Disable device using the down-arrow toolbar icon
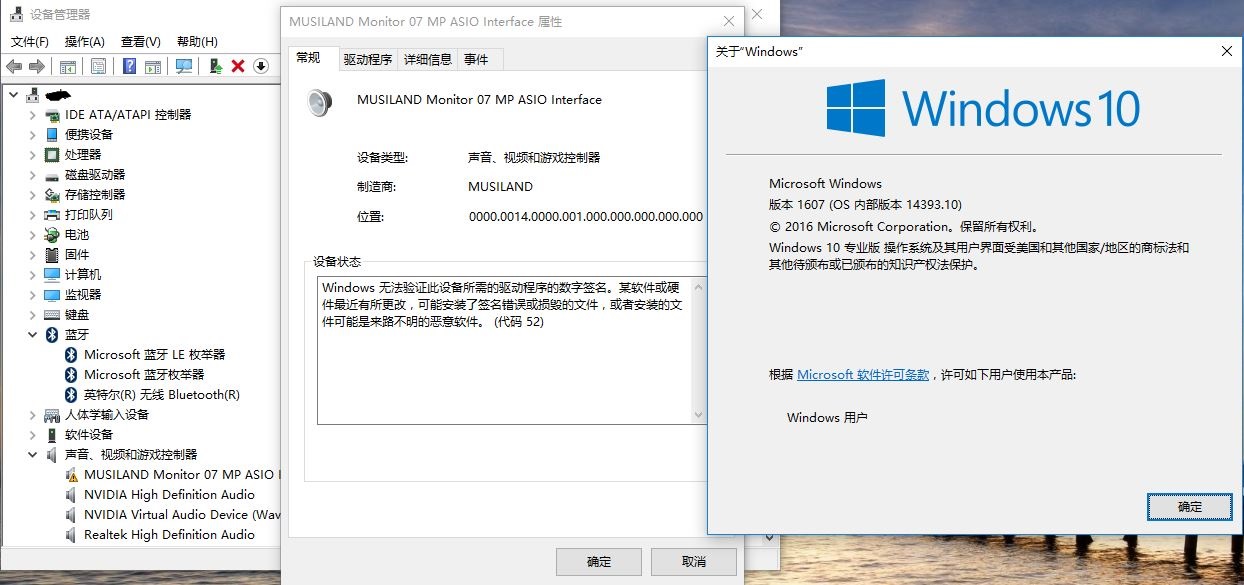1244x585 pixels. [x=260, y=66]
